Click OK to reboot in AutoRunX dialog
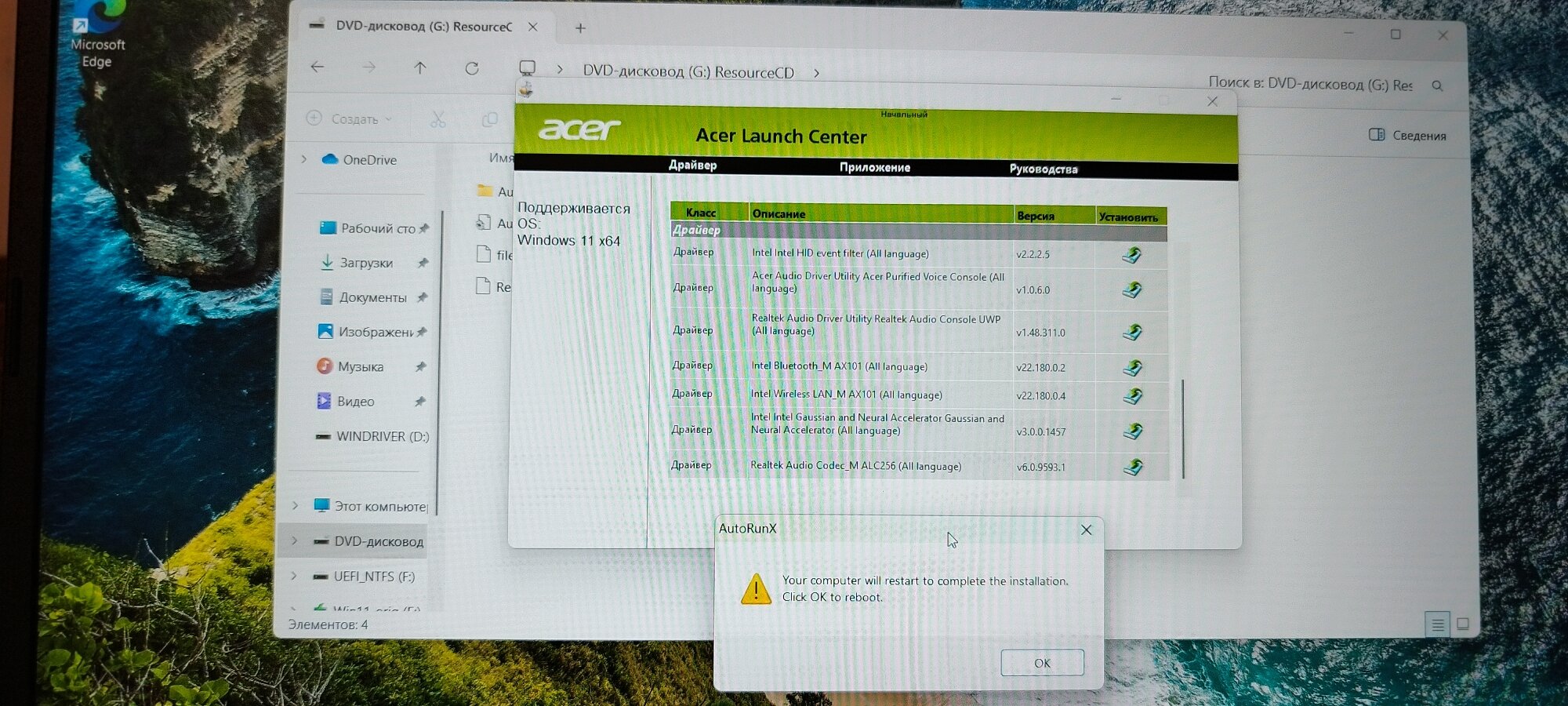1568x706 pixels. coord(1042,663)
